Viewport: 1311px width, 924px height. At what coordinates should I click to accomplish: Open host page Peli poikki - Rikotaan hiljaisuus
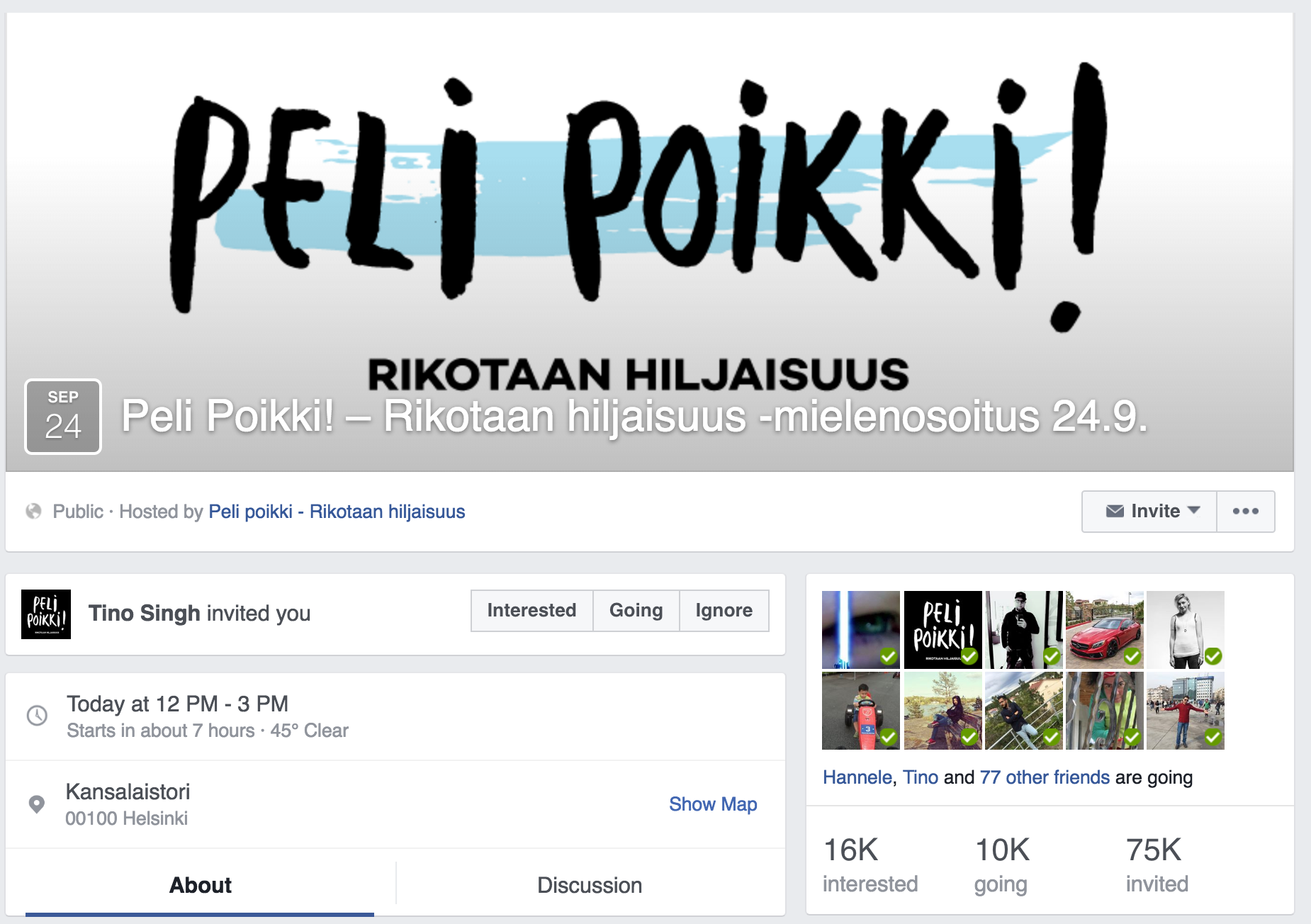pyautogui.click(x=337, y=512)
